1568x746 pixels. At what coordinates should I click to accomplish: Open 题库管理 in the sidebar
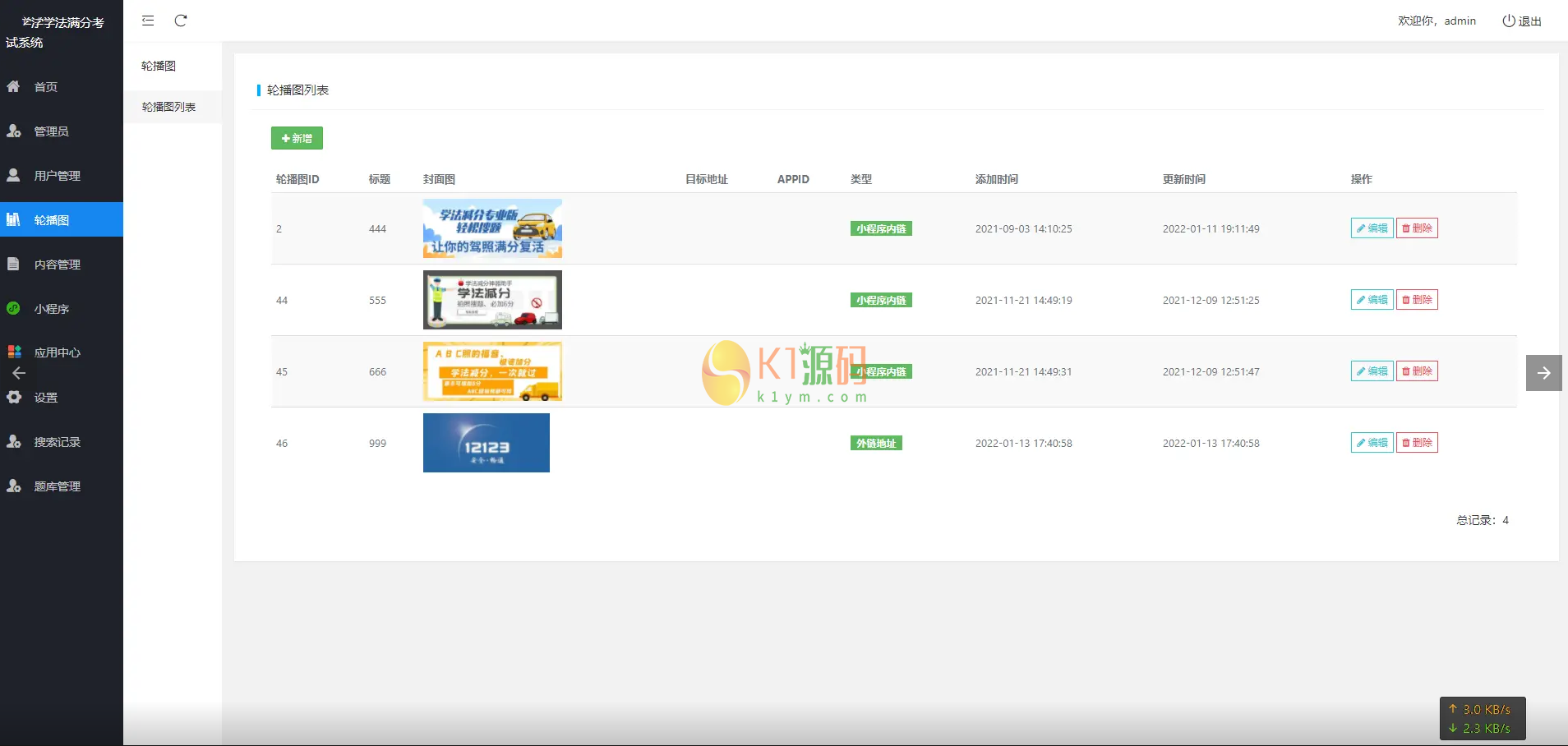pos(57,486)
